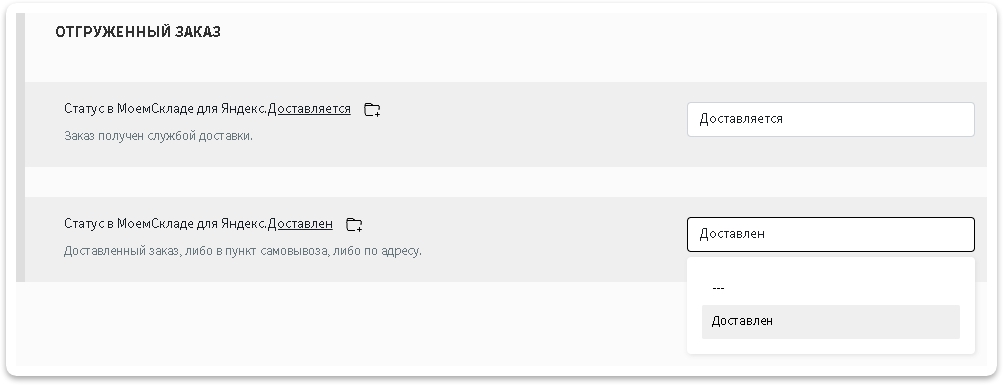Click the 'Доставленный заказ, либо в пункт самовывоза' description

(242, 251)
